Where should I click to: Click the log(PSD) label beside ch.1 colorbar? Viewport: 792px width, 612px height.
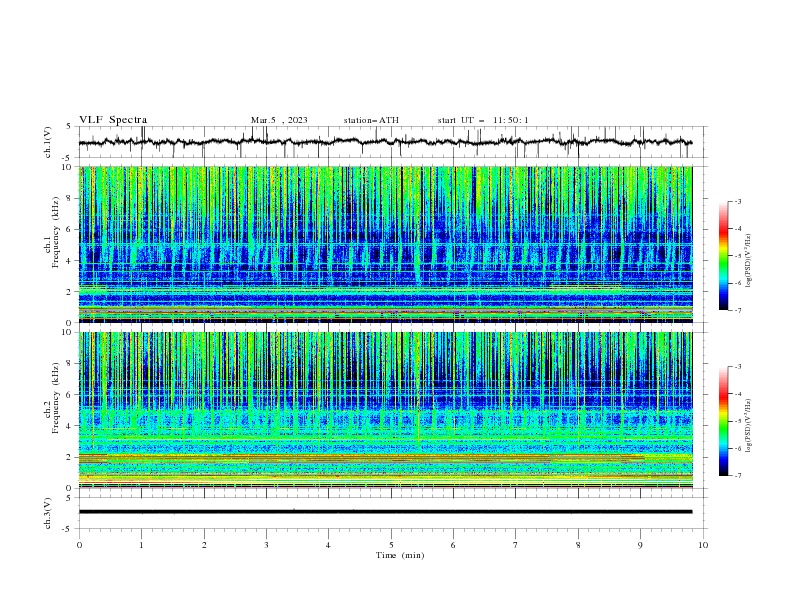click(x=748, y=261)
